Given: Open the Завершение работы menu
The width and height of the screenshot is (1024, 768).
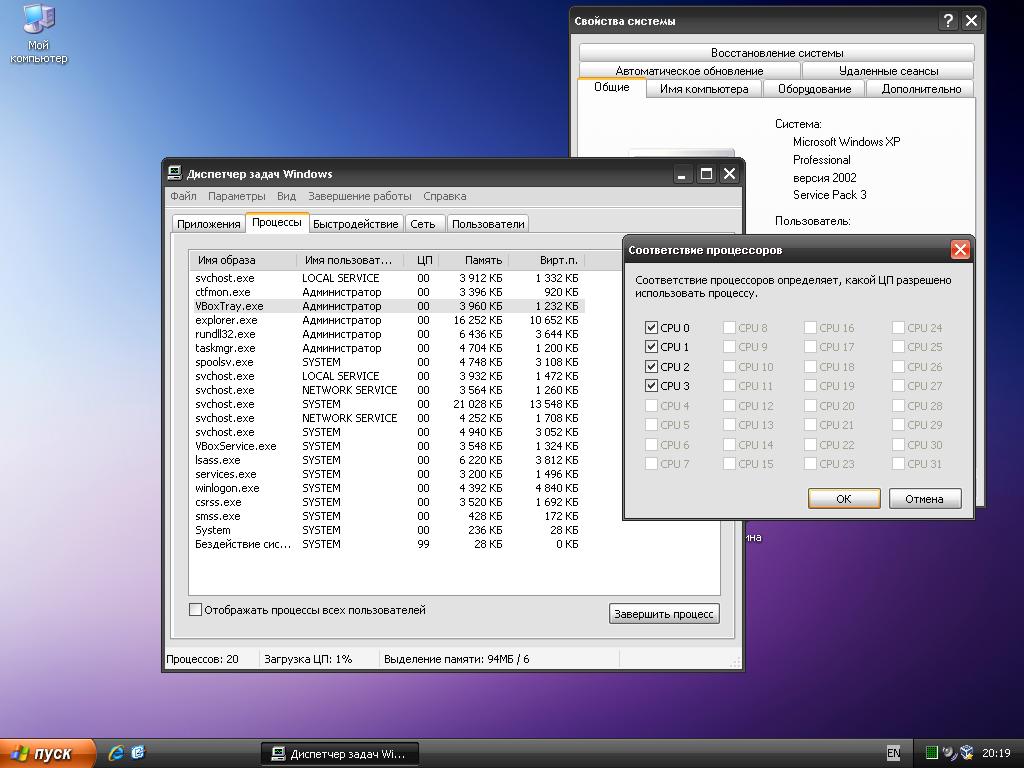Looking at the screenshot, I should tap(359, 196).
